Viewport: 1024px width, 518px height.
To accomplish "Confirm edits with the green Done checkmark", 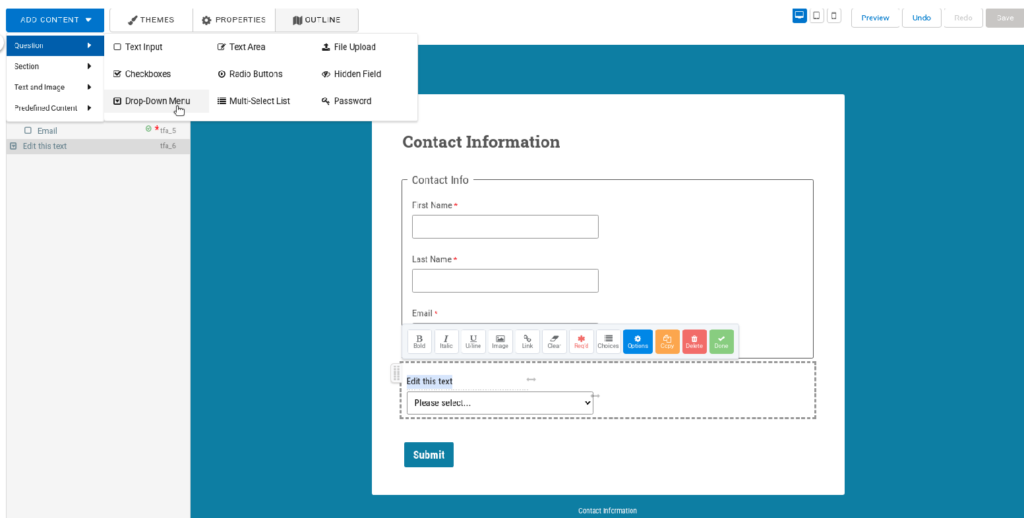I will click(x=721, y=341).
